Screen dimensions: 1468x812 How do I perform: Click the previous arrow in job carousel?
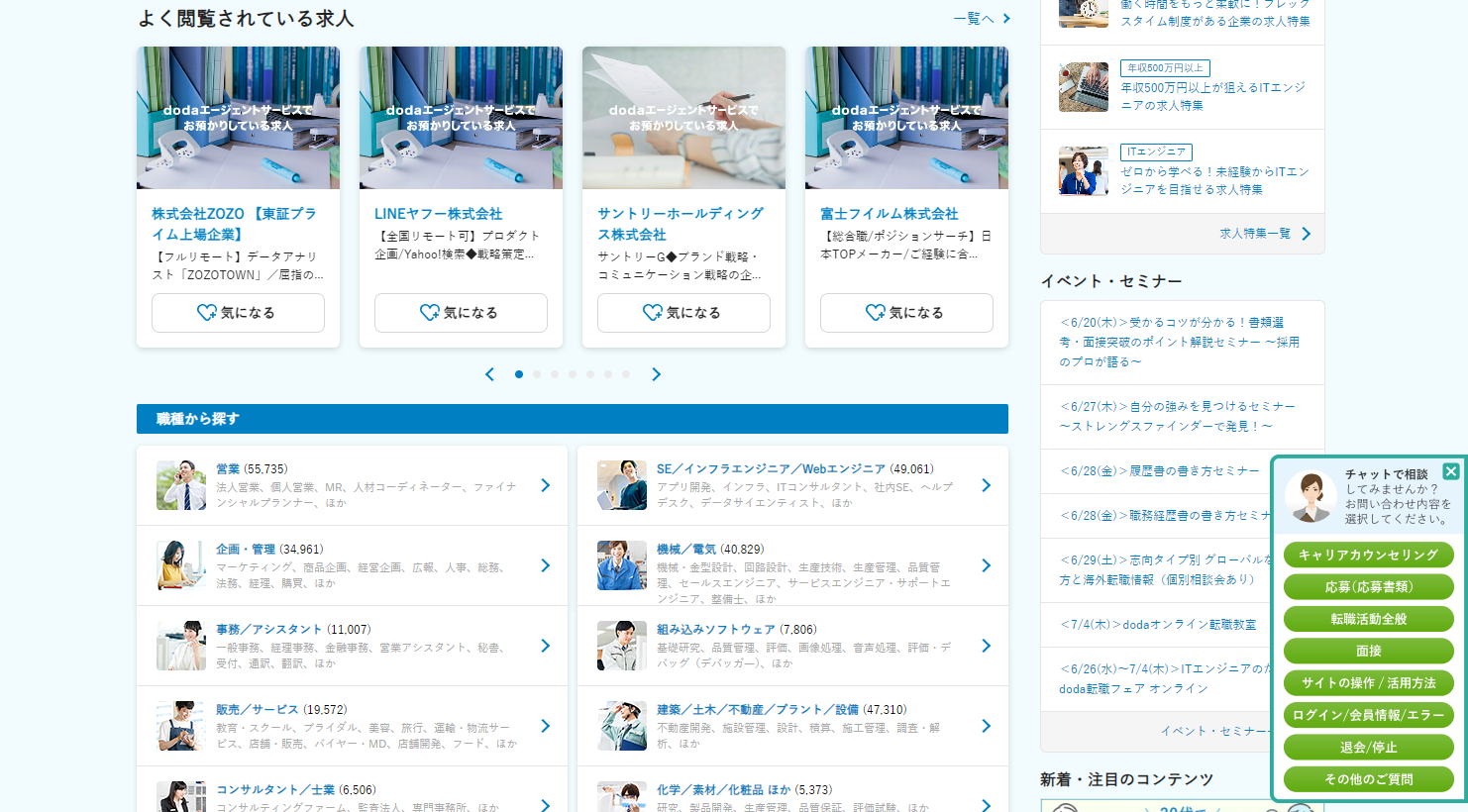point(489,374)
